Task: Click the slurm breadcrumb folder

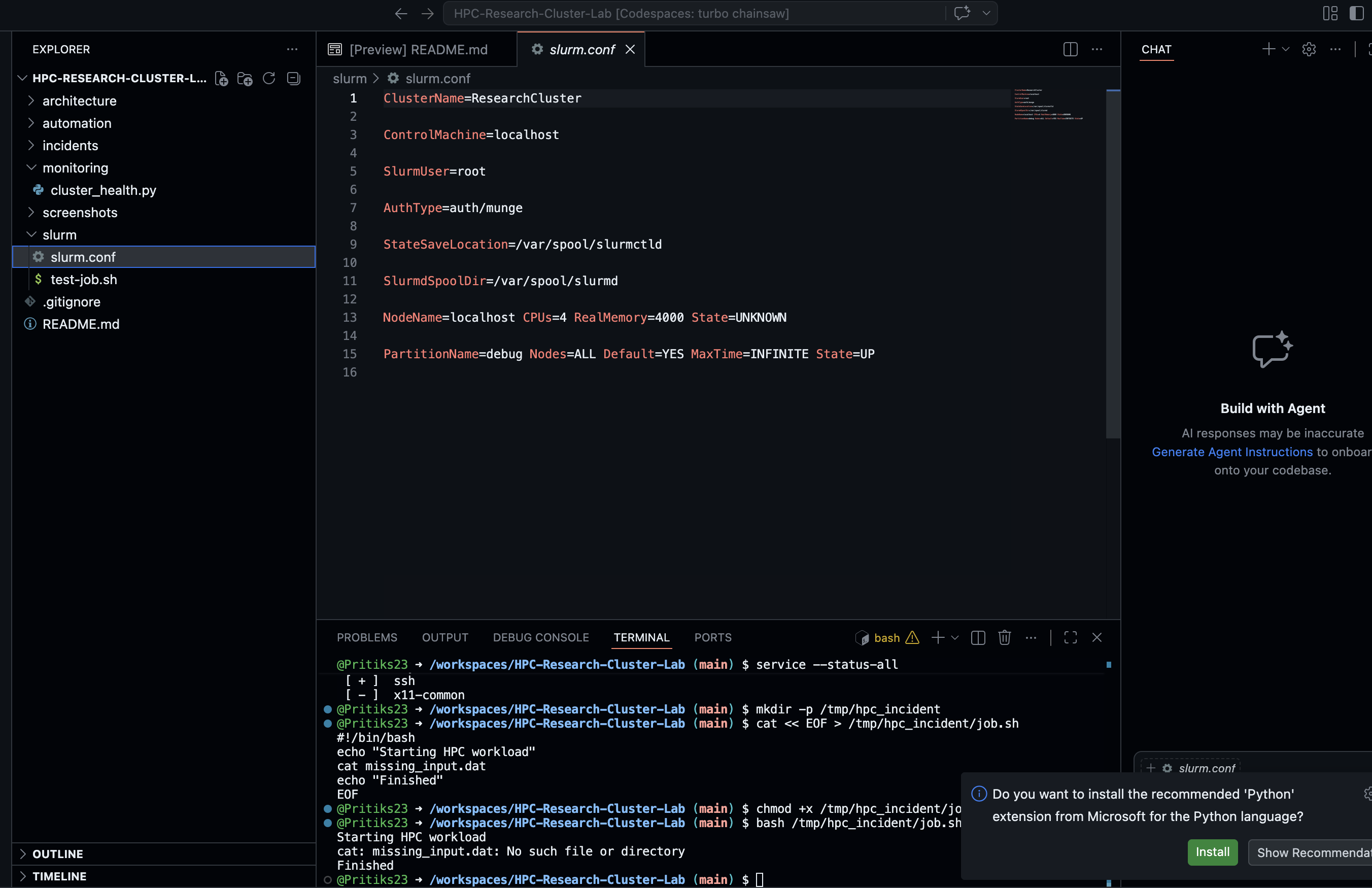Action: click(x=349, y=79)
